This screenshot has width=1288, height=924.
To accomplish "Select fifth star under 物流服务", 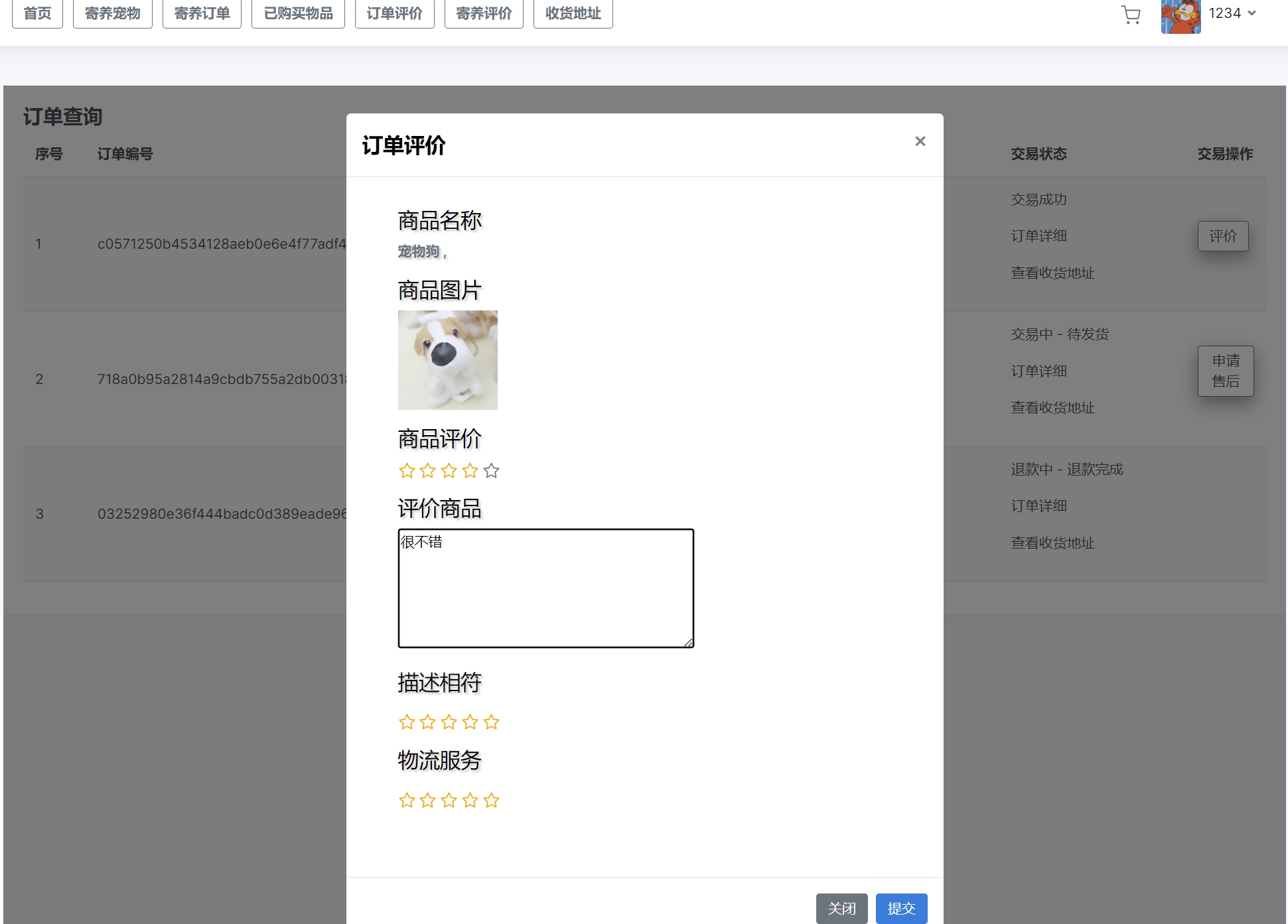I will 491,801.
